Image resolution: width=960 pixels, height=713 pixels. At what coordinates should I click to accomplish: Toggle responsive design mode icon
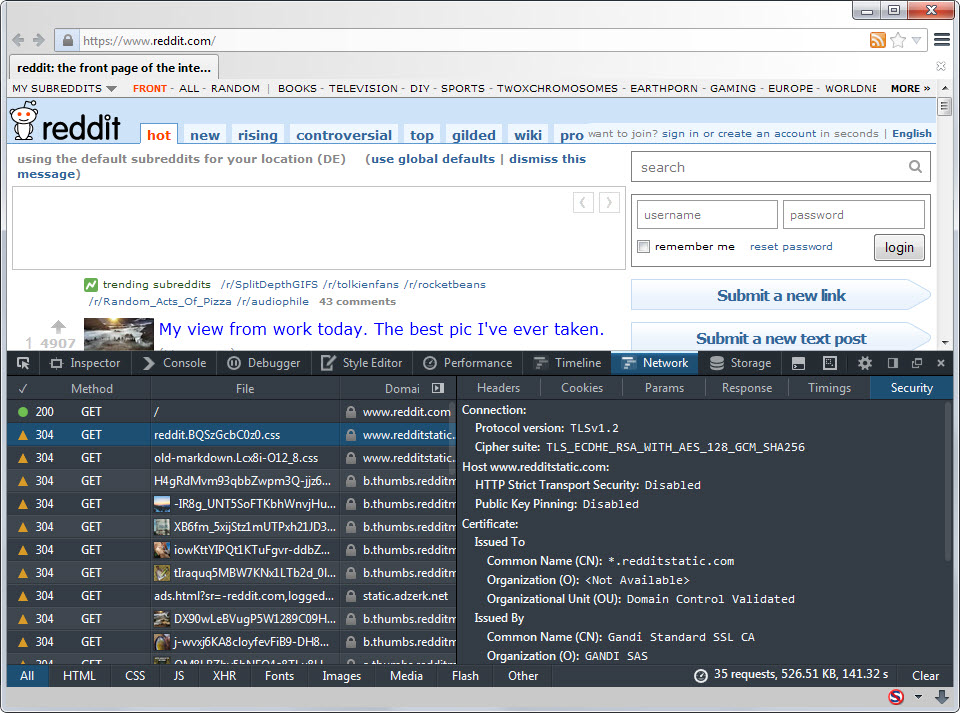830,363
